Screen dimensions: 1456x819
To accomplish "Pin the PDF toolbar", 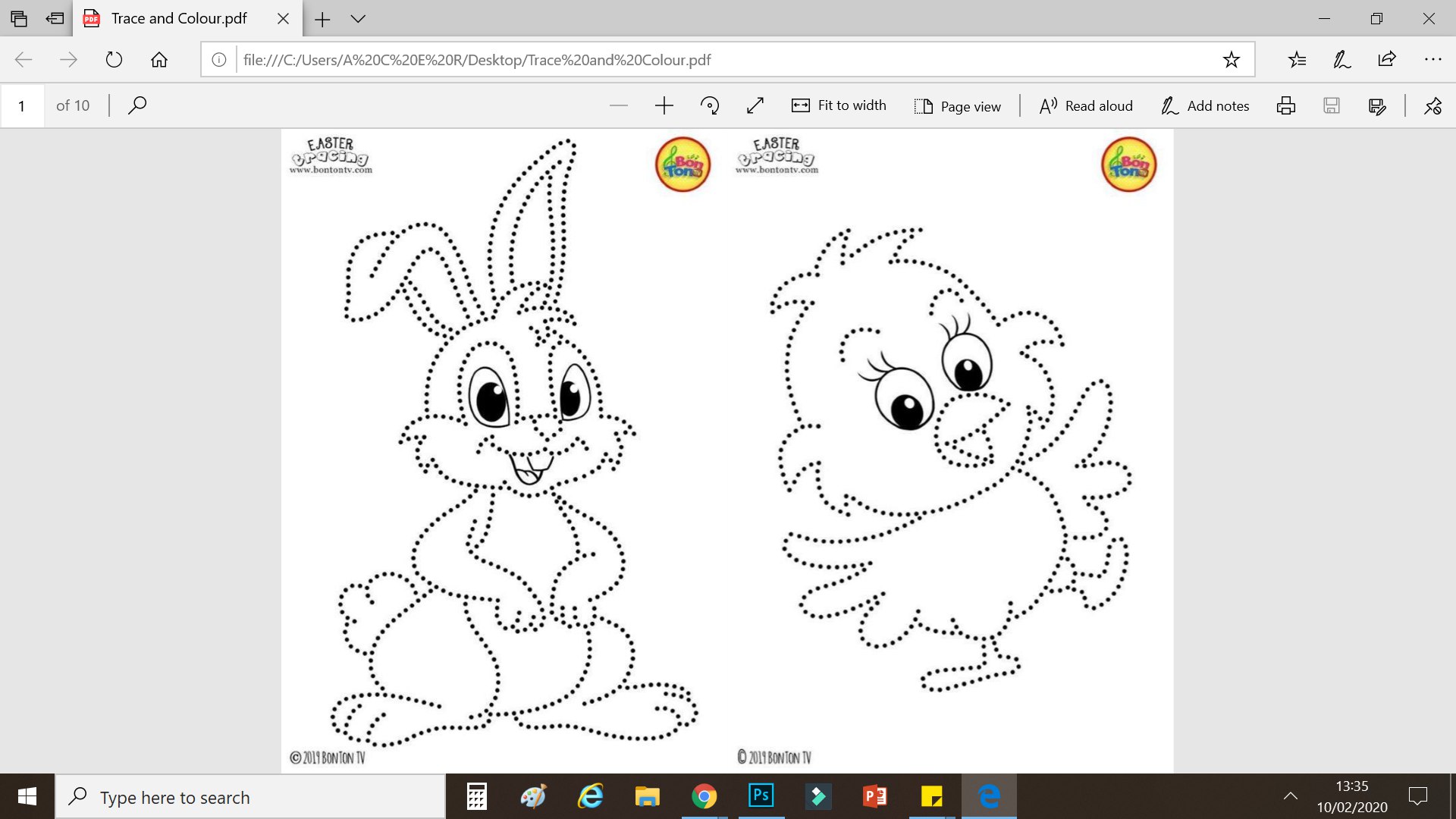I will (1432, 105).
